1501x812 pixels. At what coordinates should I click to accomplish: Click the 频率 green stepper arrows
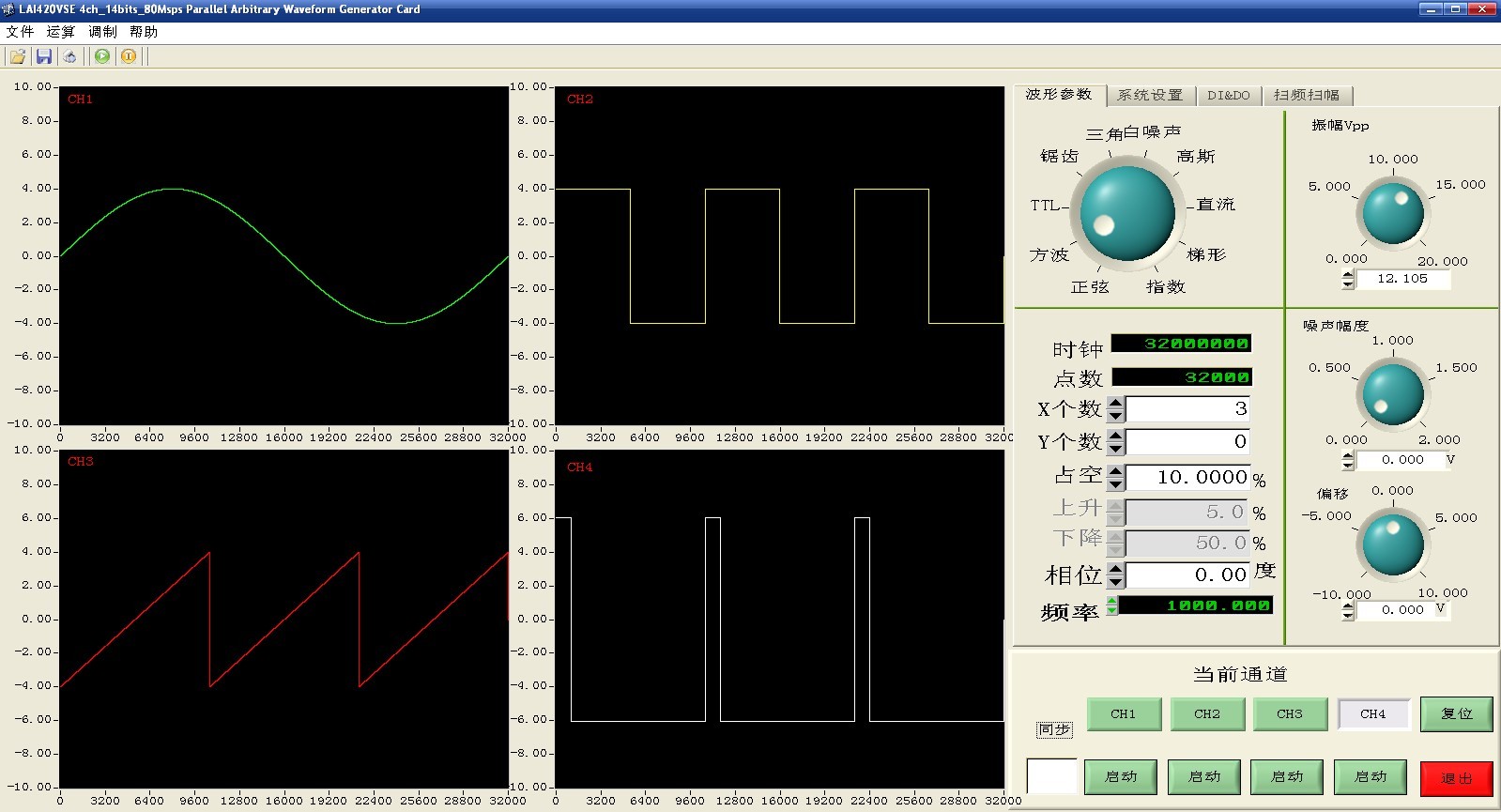click(x=1112, y=605)
